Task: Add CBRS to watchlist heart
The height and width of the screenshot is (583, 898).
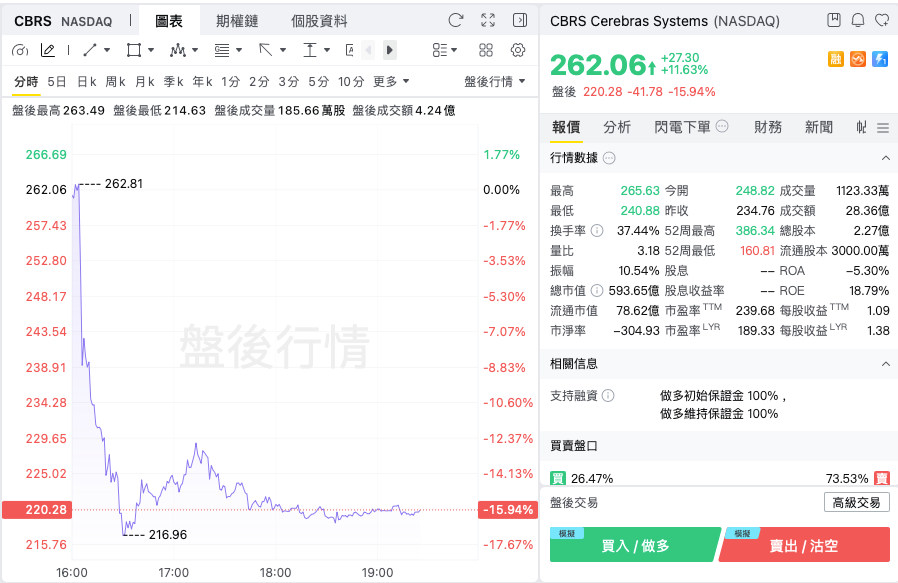Action: (882, 21)
